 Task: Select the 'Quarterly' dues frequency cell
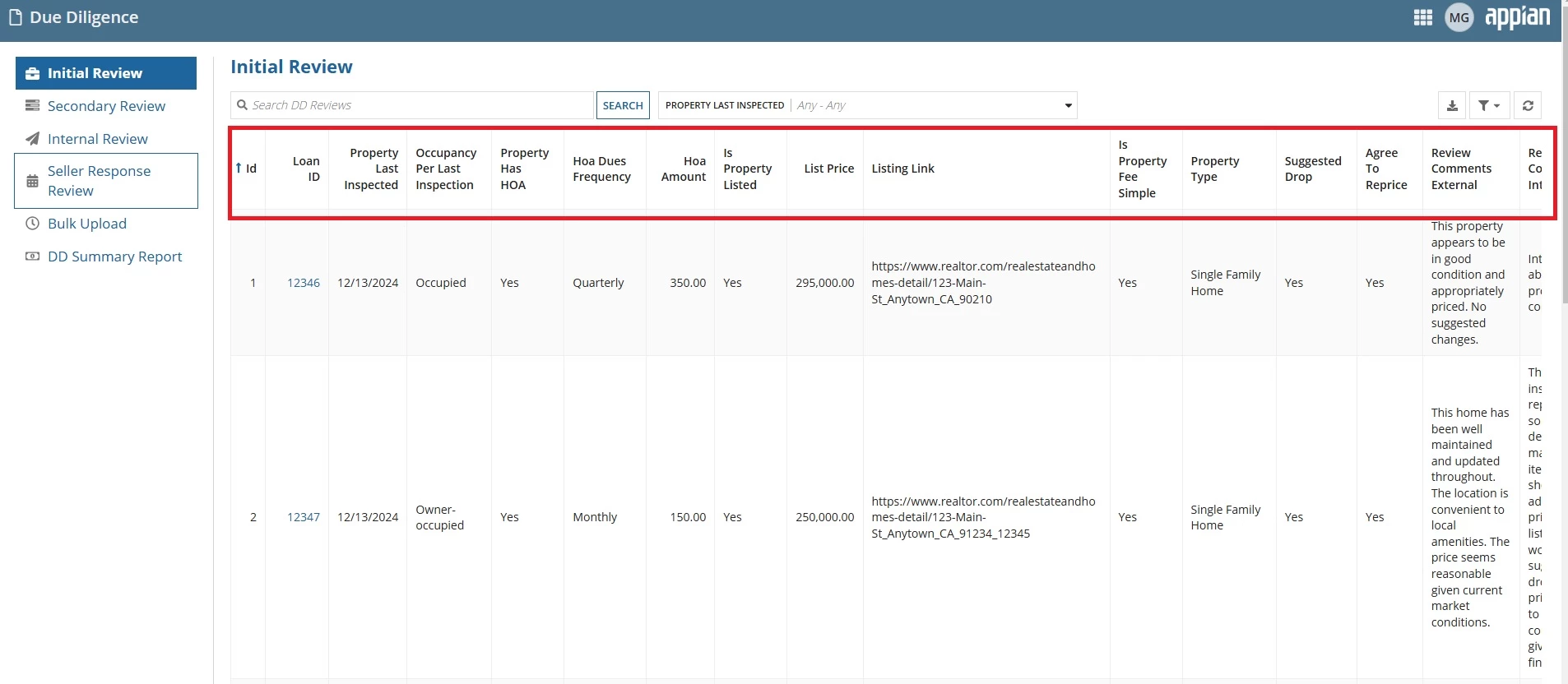[598, 283]
